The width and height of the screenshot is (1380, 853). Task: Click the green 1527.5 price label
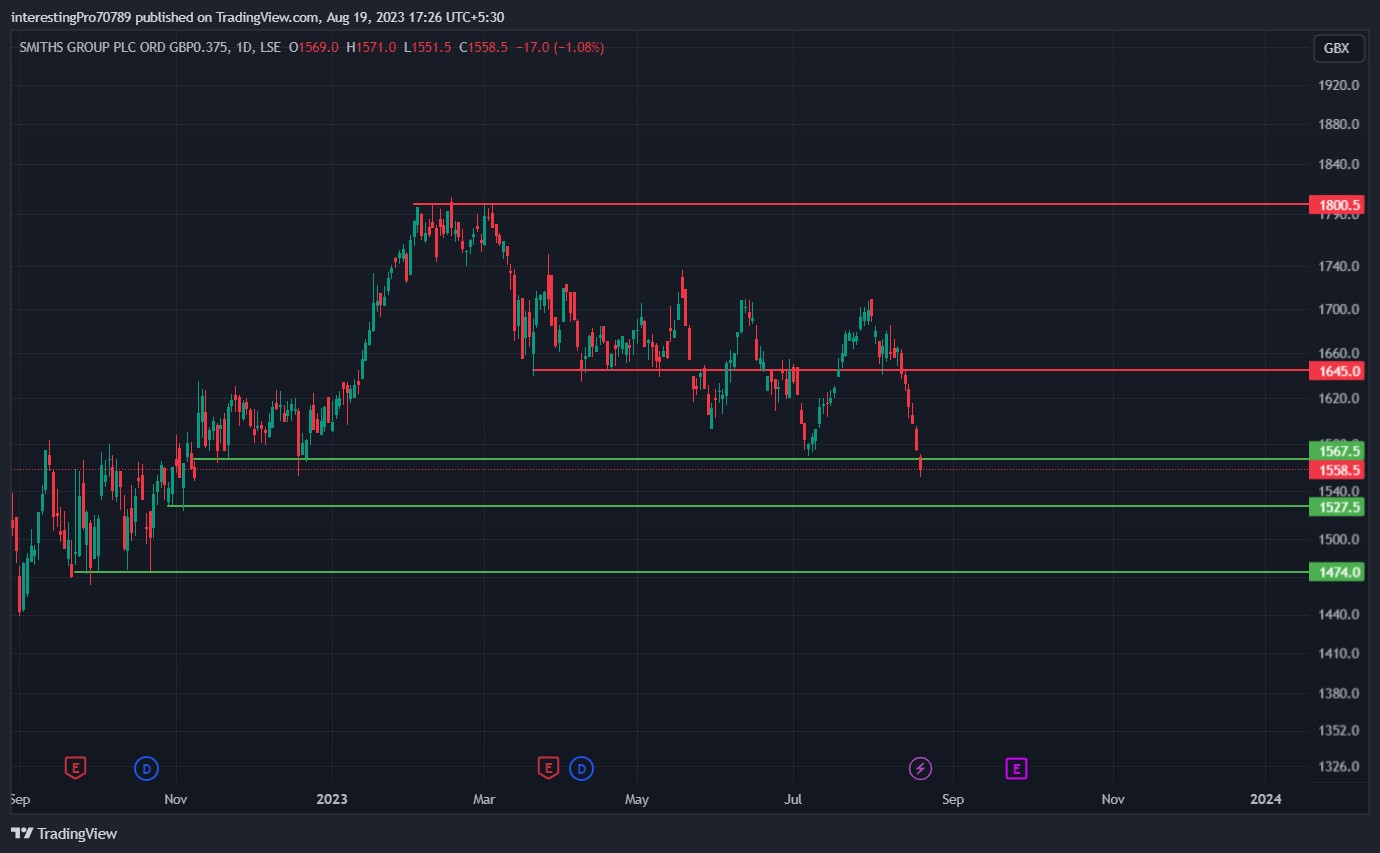1339,507
